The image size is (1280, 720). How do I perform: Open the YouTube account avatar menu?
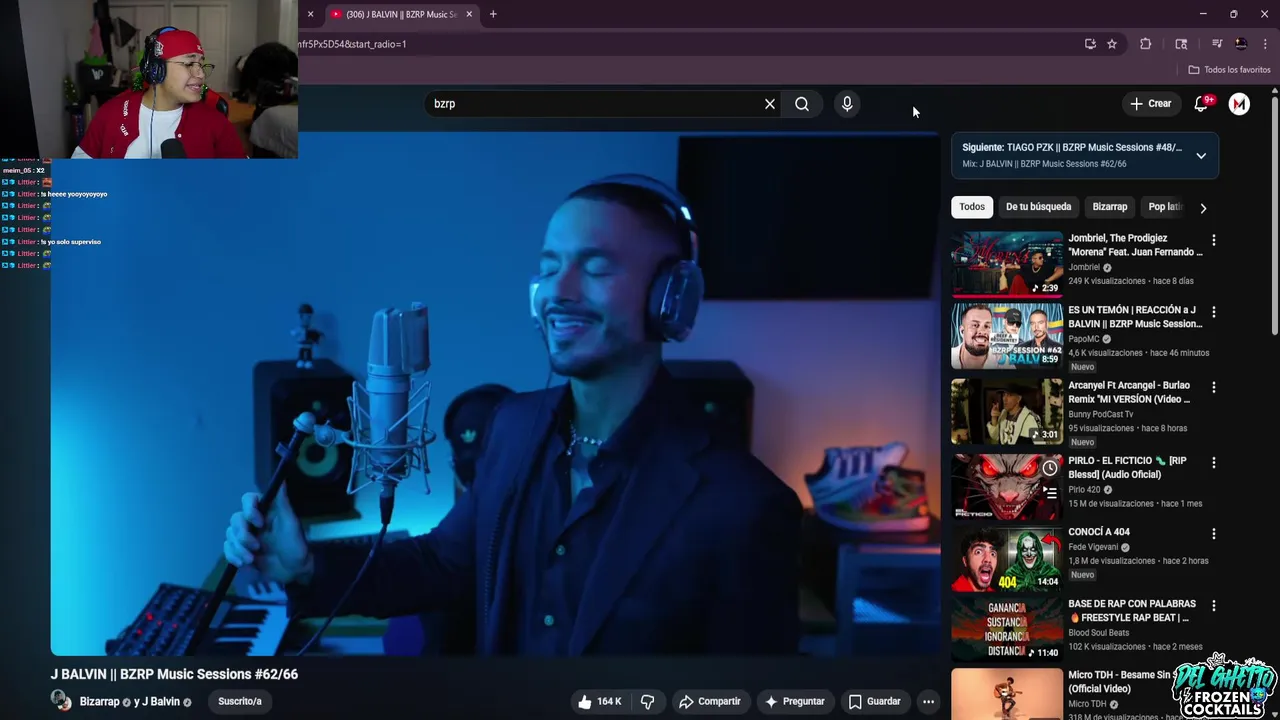[x=1239, y=104]
